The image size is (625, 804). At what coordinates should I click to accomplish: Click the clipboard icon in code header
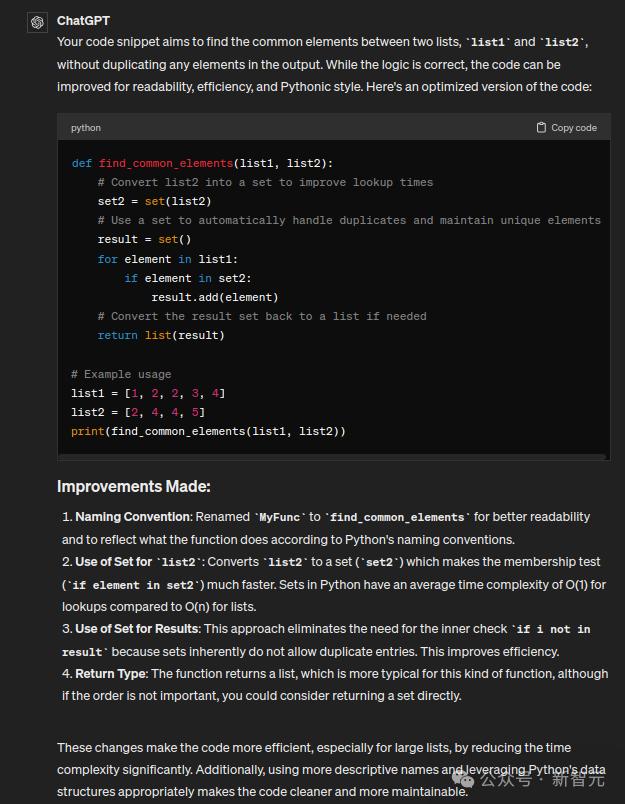[541, 128]
